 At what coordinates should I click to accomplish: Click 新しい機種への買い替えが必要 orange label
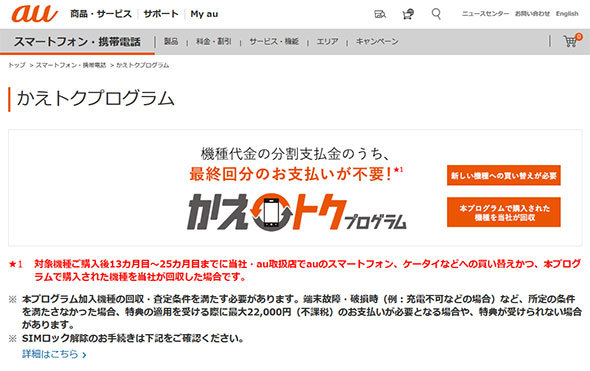point(504,175)
